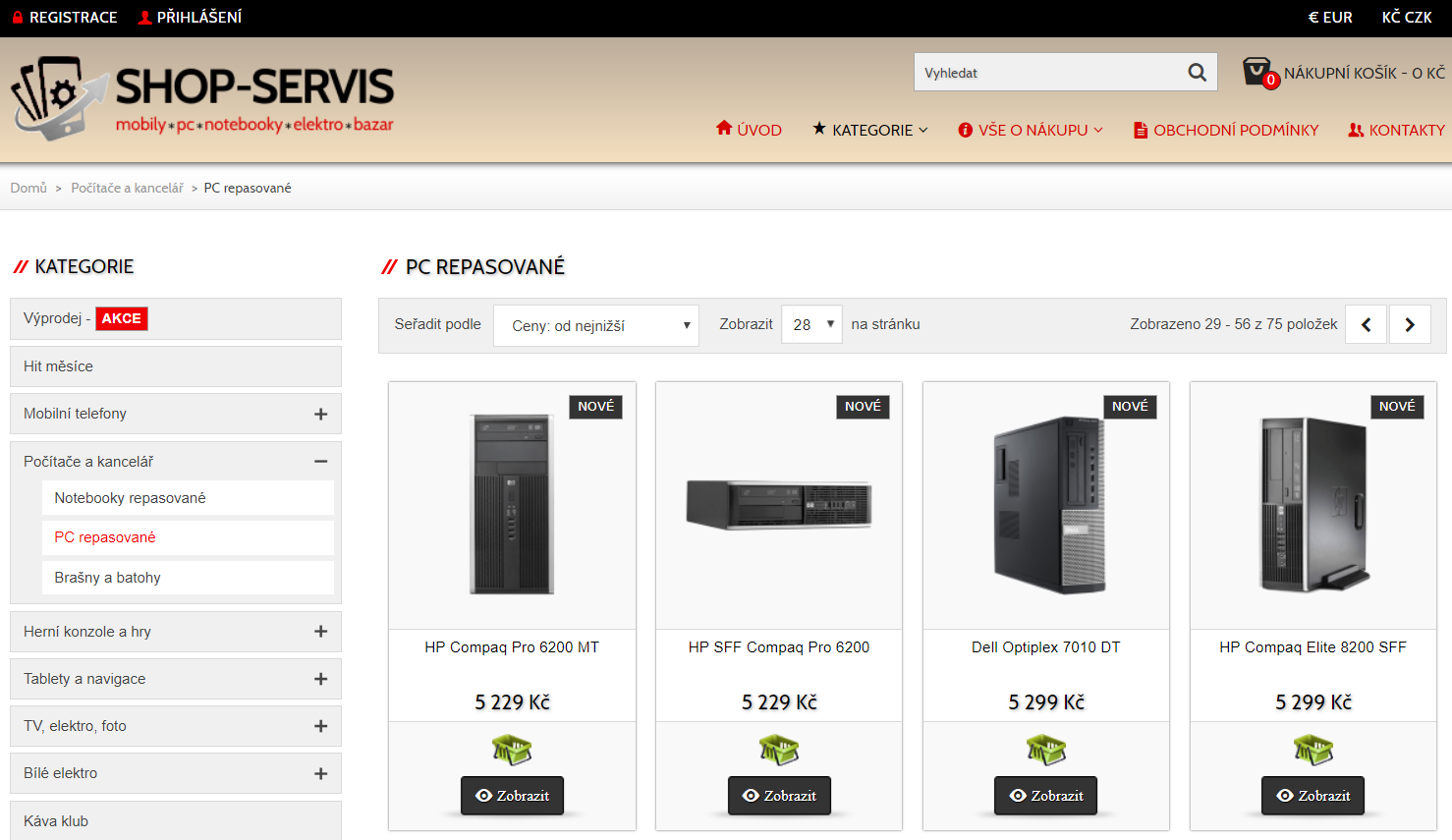Go to ÚVOD home page
The height and width of the screenshot is (840, 1452).
[x=749, y=130]
